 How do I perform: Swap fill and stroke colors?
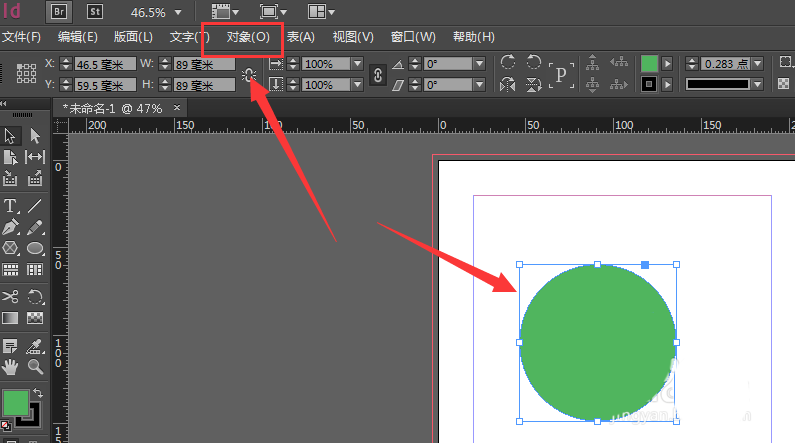38,393
